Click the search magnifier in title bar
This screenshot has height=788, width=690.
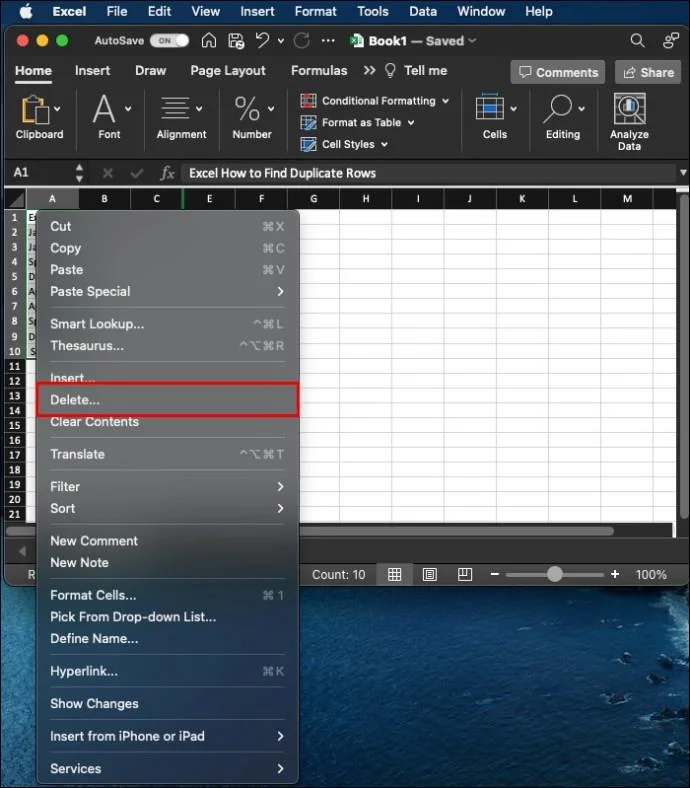coord(637,41)
